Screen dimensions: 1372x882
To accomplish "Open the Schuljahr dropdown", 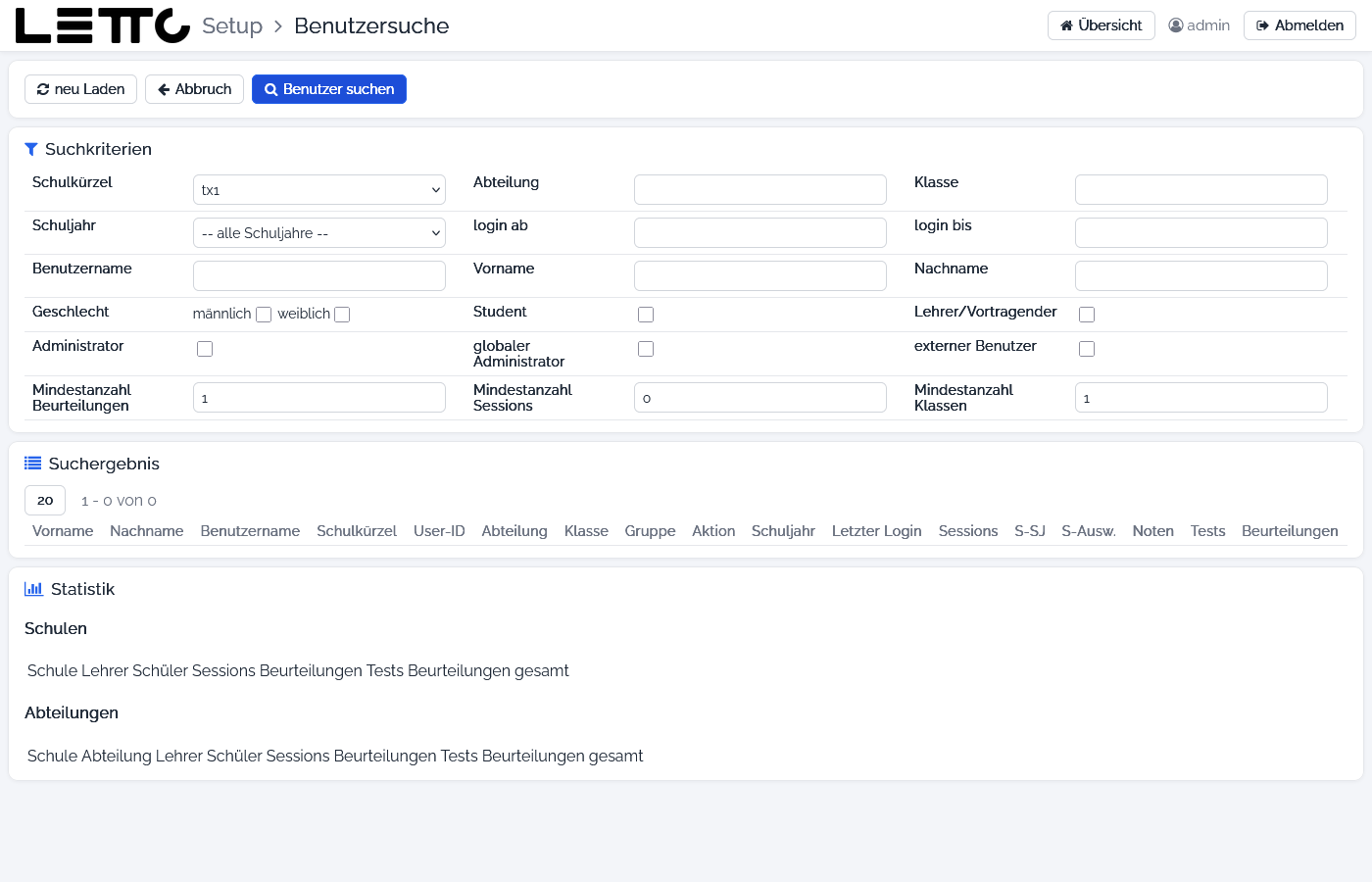I will coord(319,233).
